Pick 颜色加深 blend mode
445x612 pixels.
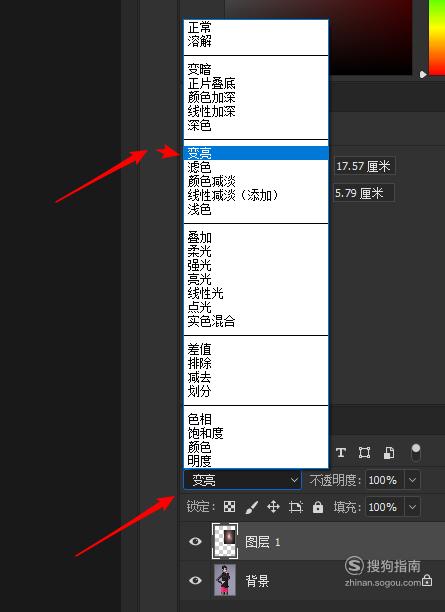pos(256,98)
